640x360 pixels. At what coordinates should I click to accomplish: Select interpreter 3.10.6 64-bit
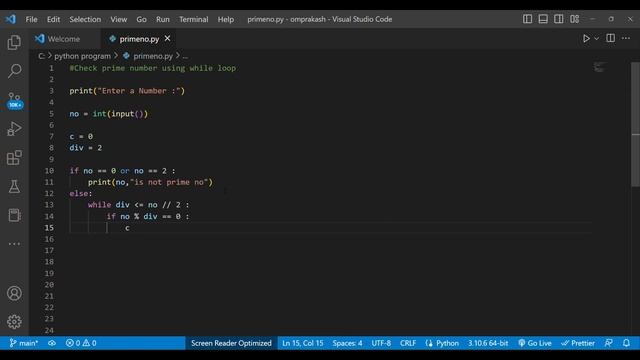(x=488, y=343)
